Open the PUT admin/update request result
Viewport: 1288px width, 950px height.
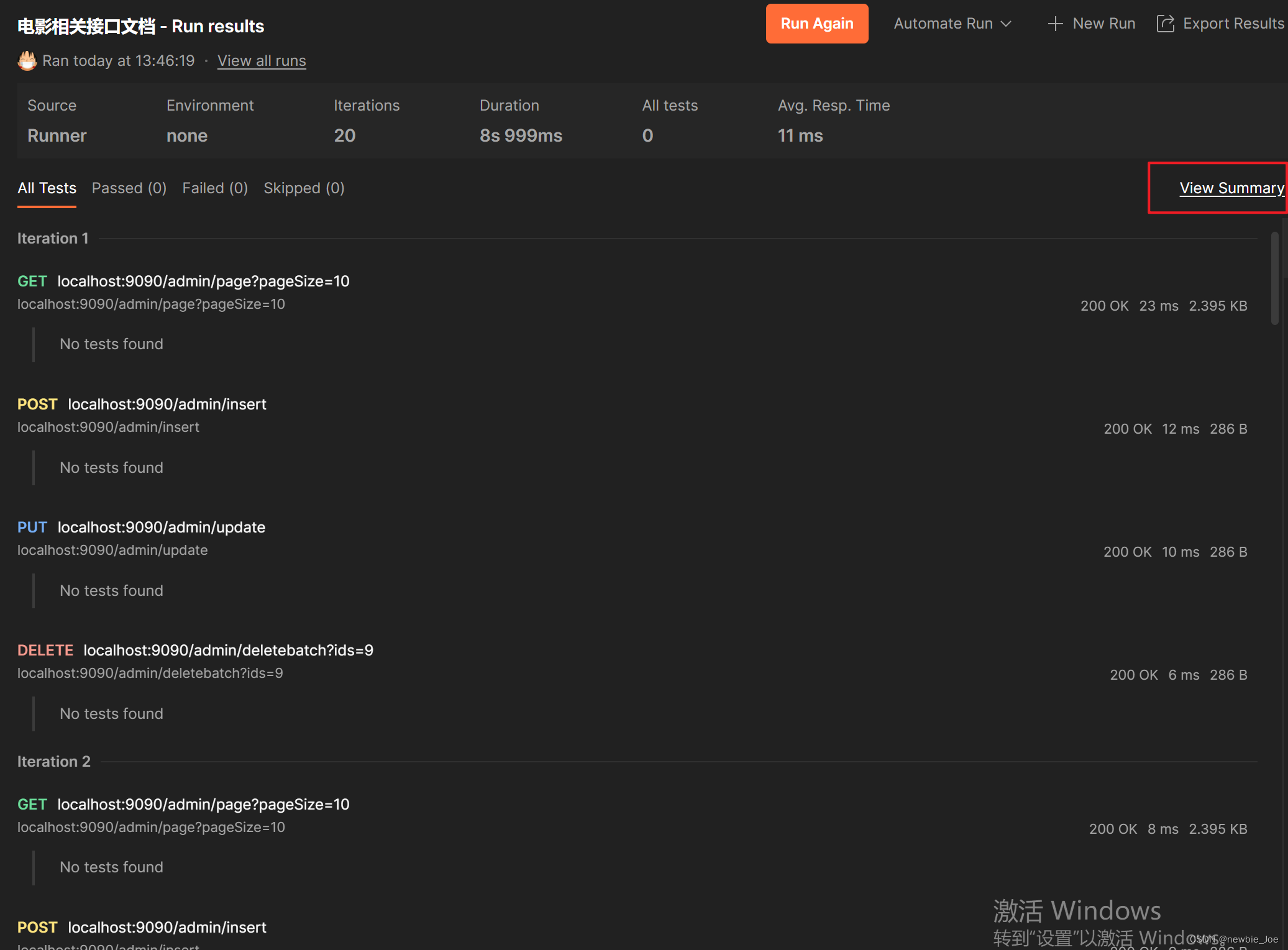click(x=161, y=528)
